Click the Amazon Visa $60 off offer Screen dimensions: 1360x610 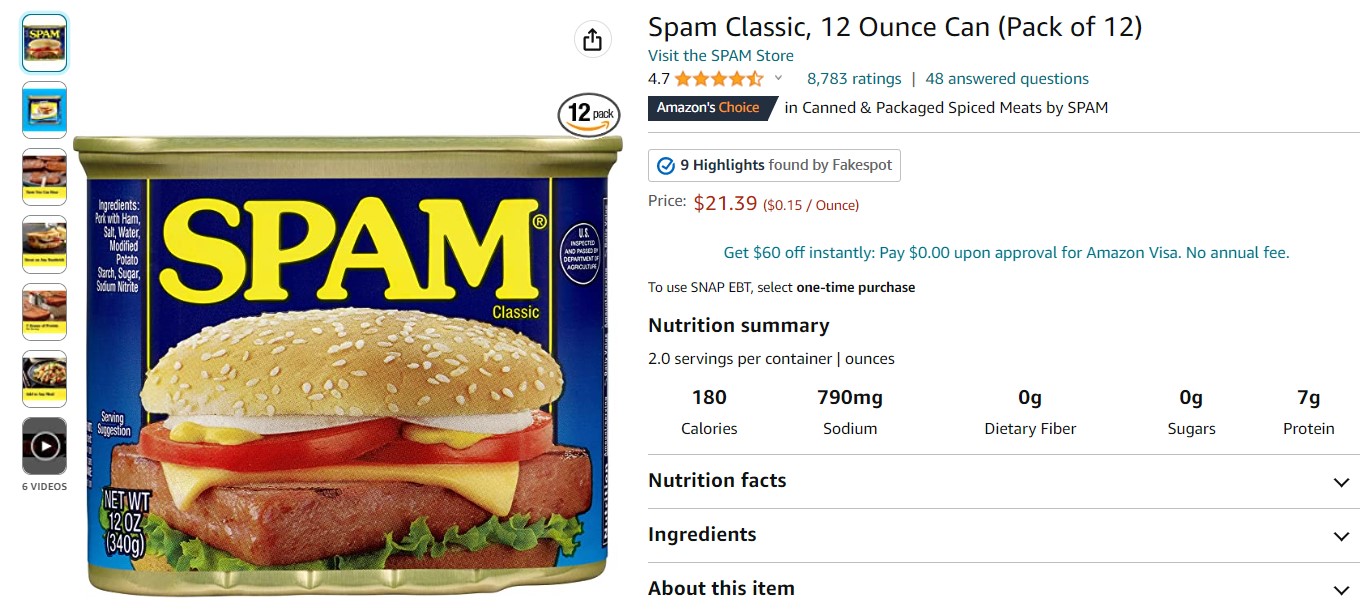[x=1005, y=252]
